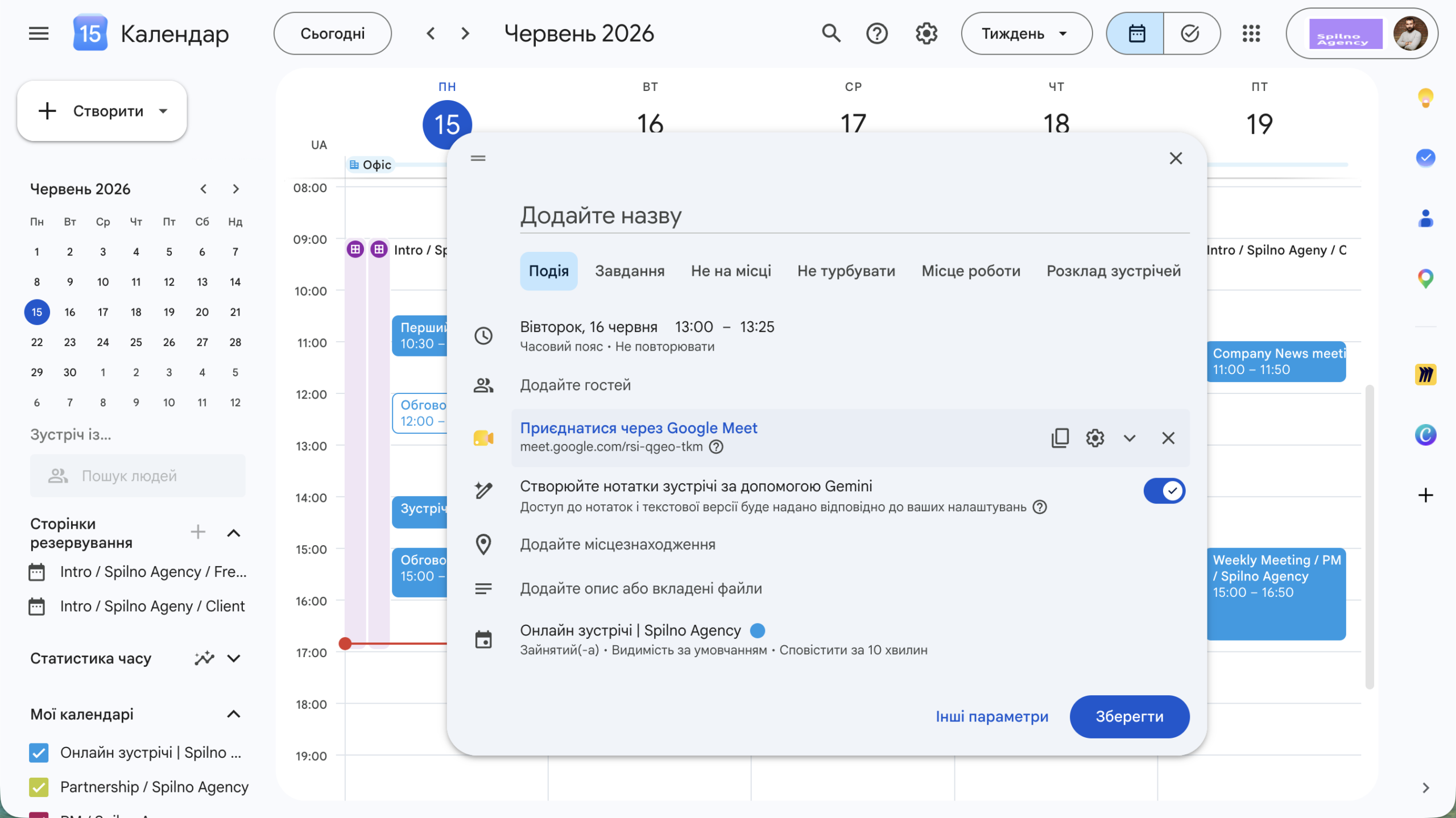
Task: Open the account profile avatar
Action: [x=1410, y=34]
